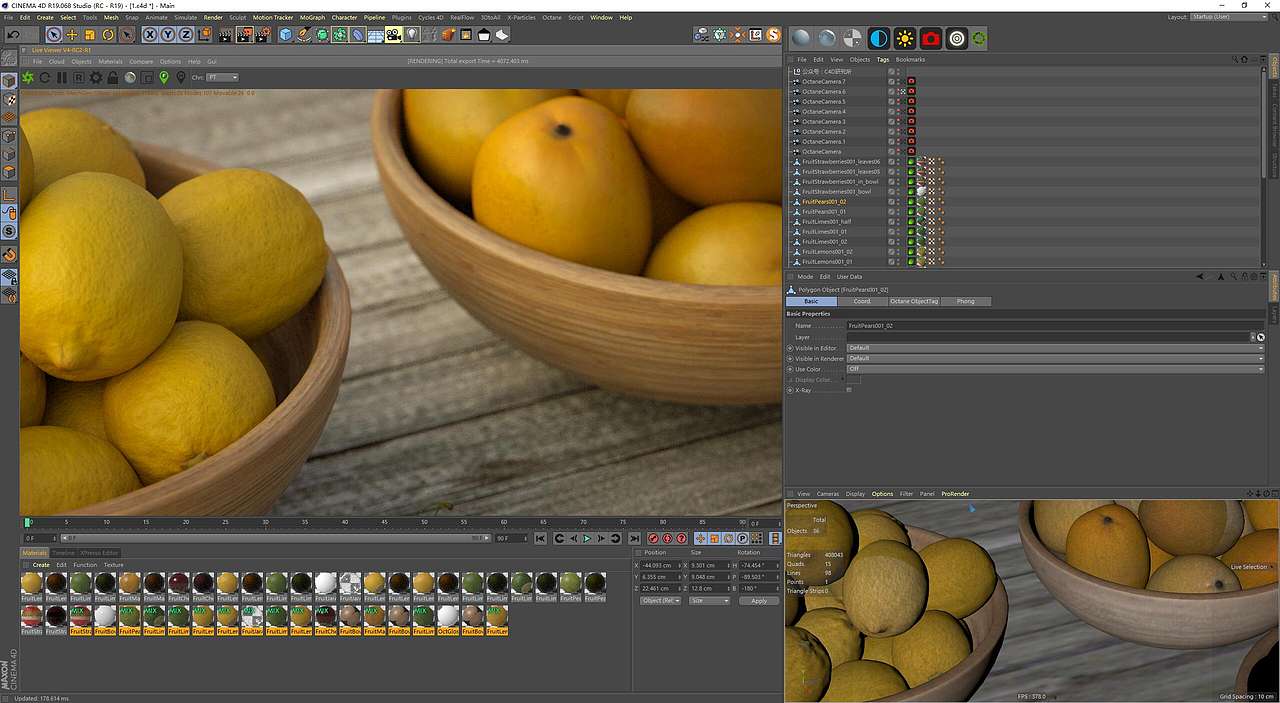Image resolution: width=1280 pixels, height=703 pixels.
Task: Restart Live Viewer render refresh icon
Action: pyautogui.click(x=45, y=77)
